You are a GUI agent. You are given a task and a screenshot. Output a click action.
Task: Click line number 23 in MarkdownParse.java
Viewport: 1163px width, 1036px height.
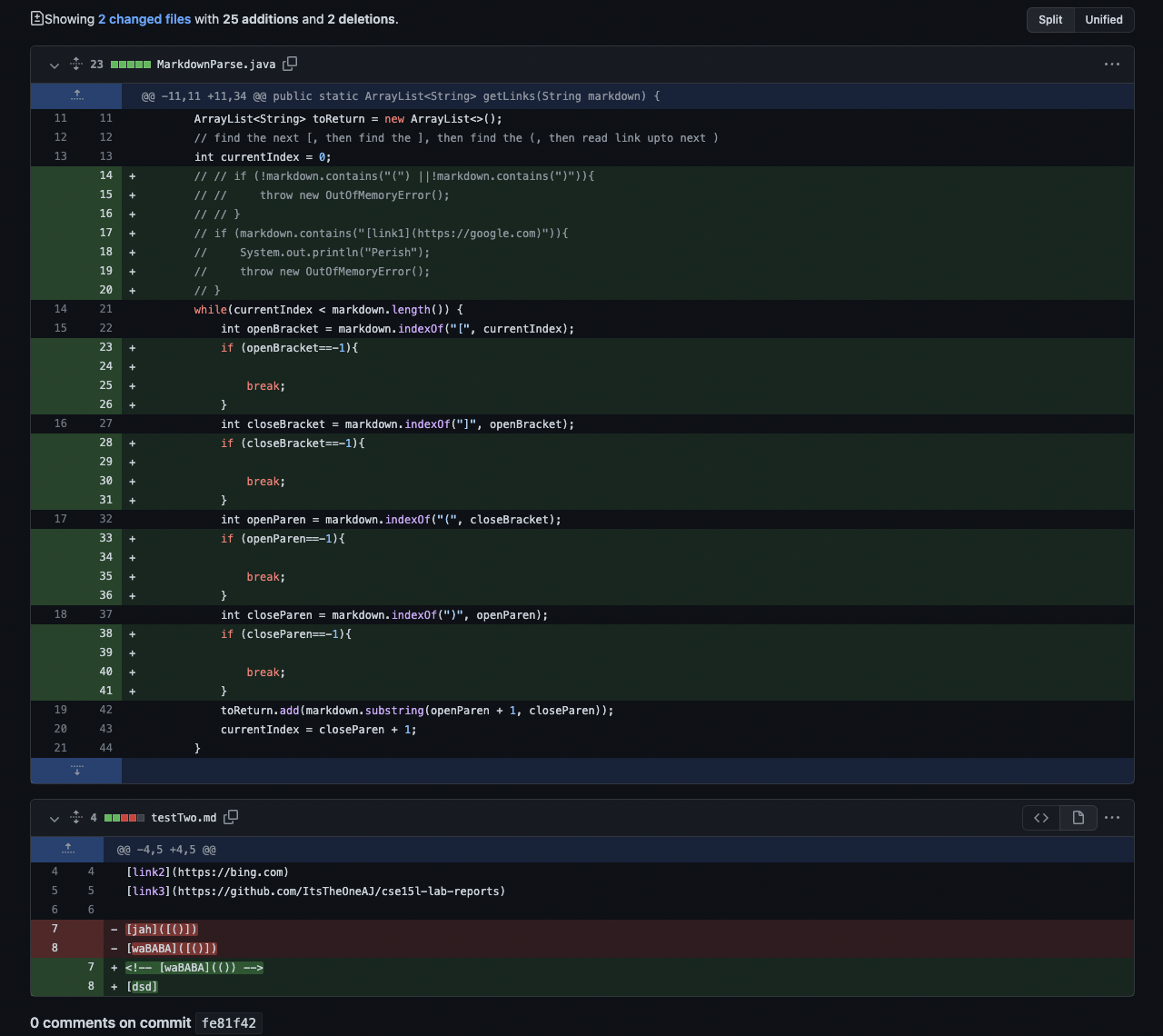point(105,347)
